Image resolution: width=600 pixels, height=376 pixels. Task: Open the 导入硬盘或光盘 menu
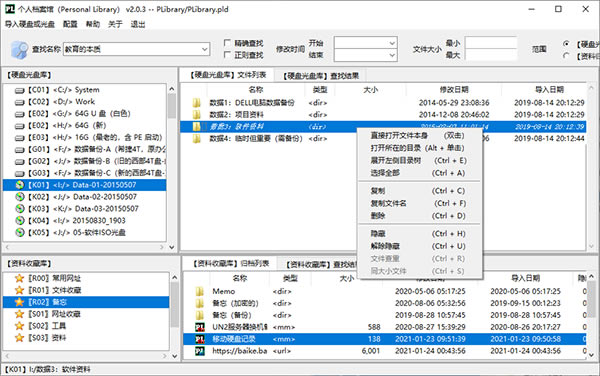pyautogui.click(x=29, y=24)
